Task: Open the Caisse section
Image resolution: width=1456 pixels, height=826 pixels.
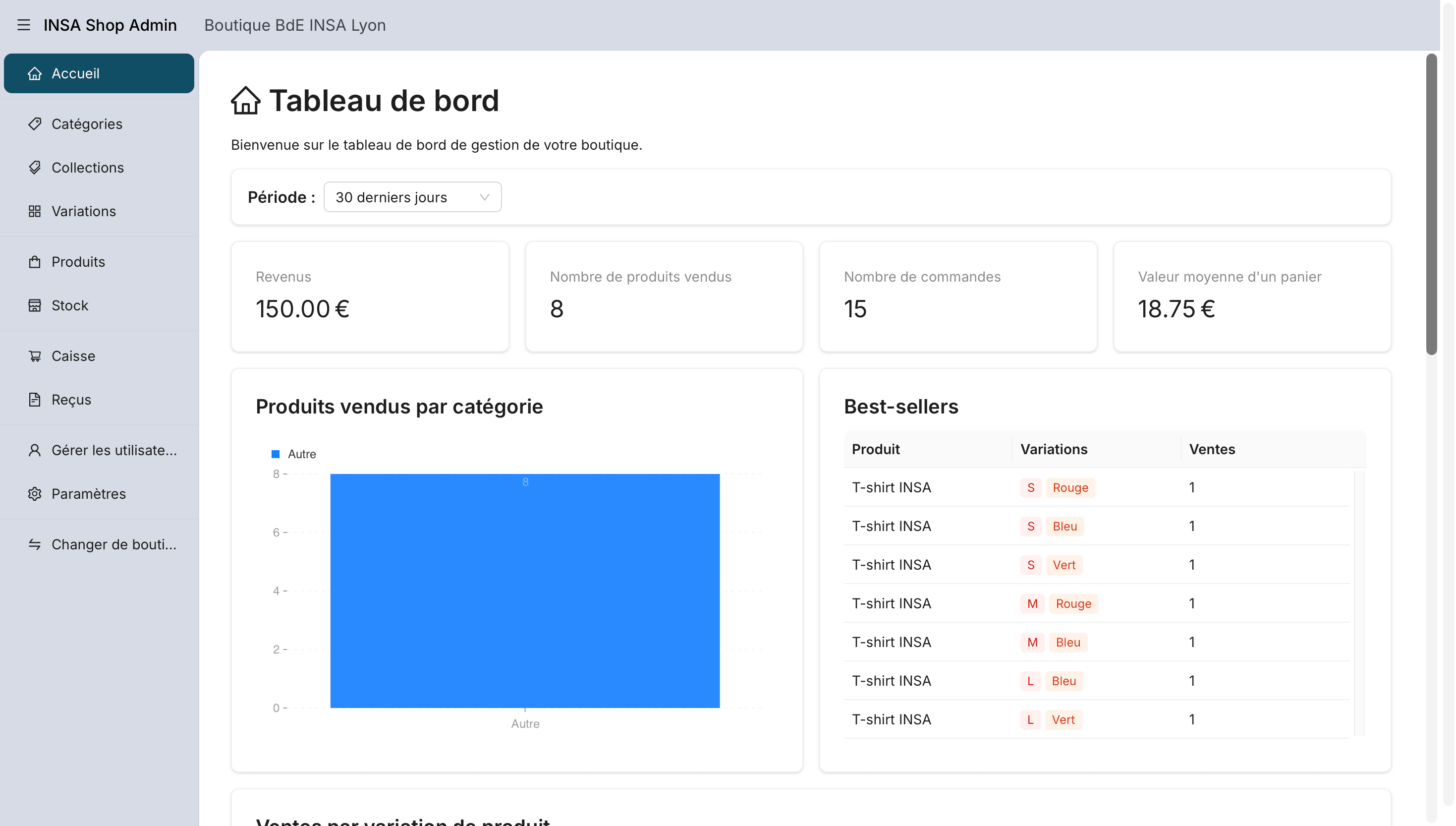Action: click(x=99, y=355)
